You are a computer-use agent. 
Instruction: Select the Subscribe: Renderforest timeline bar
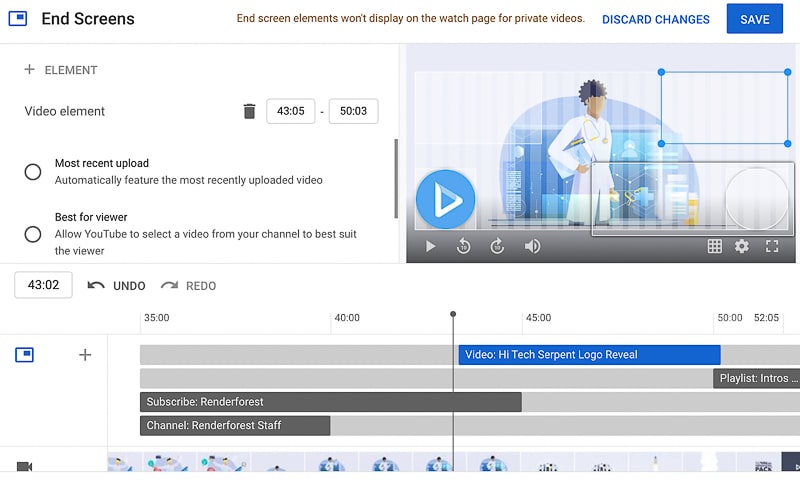click(x=331, y=402)
